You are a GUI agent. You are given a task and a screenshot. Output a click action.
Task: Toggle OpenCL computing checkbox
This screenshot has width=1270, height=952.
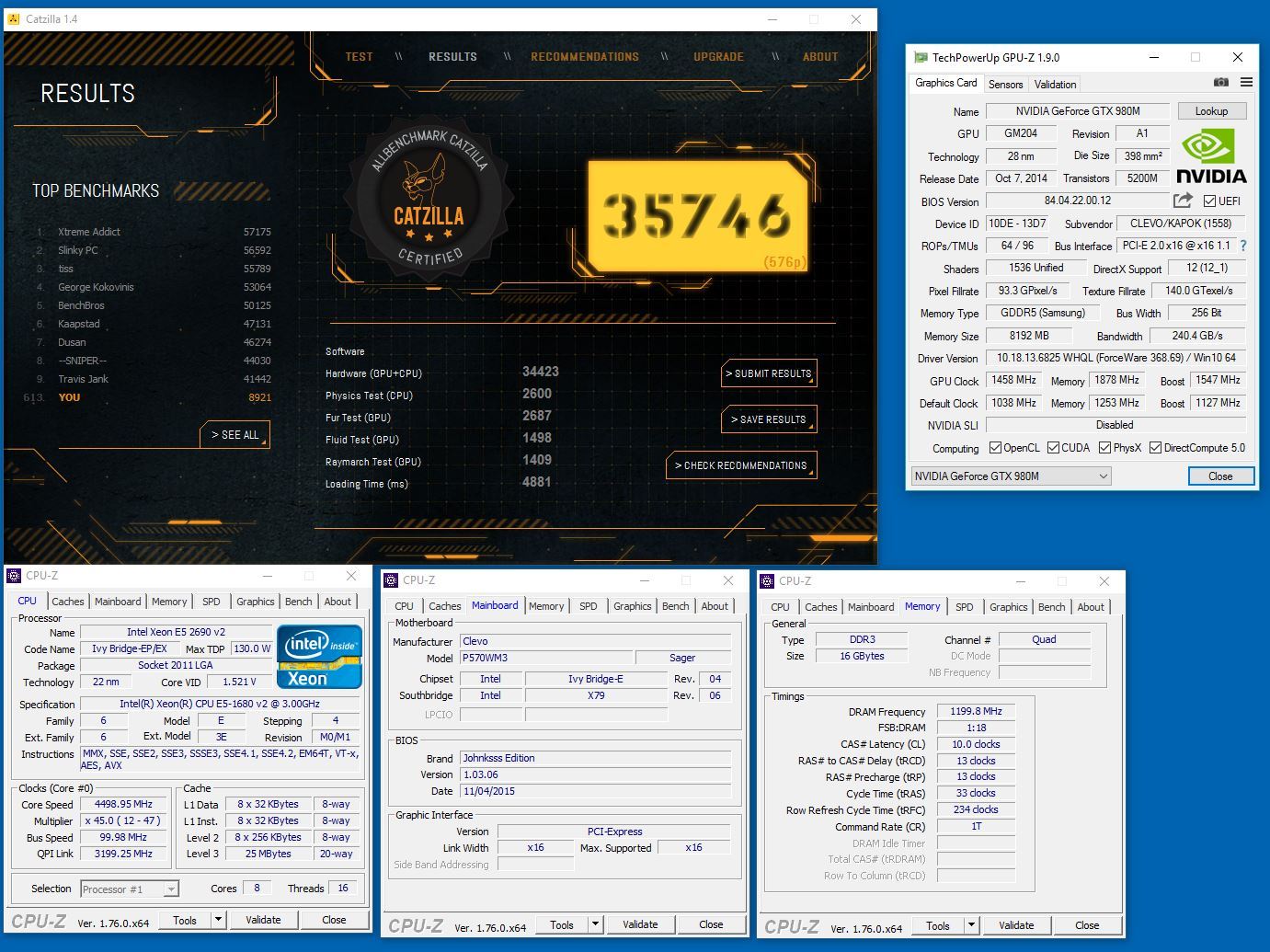pos(995,448)
